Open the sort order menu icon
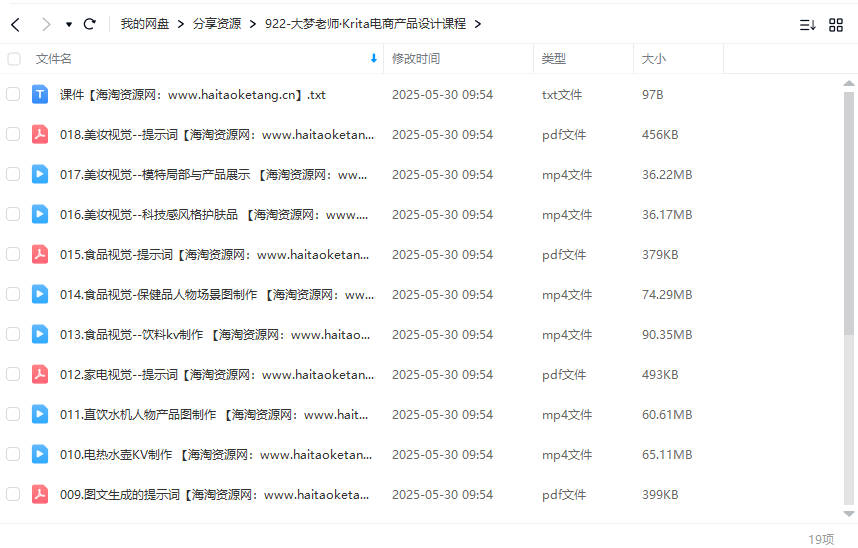 [x=808, y=25]
